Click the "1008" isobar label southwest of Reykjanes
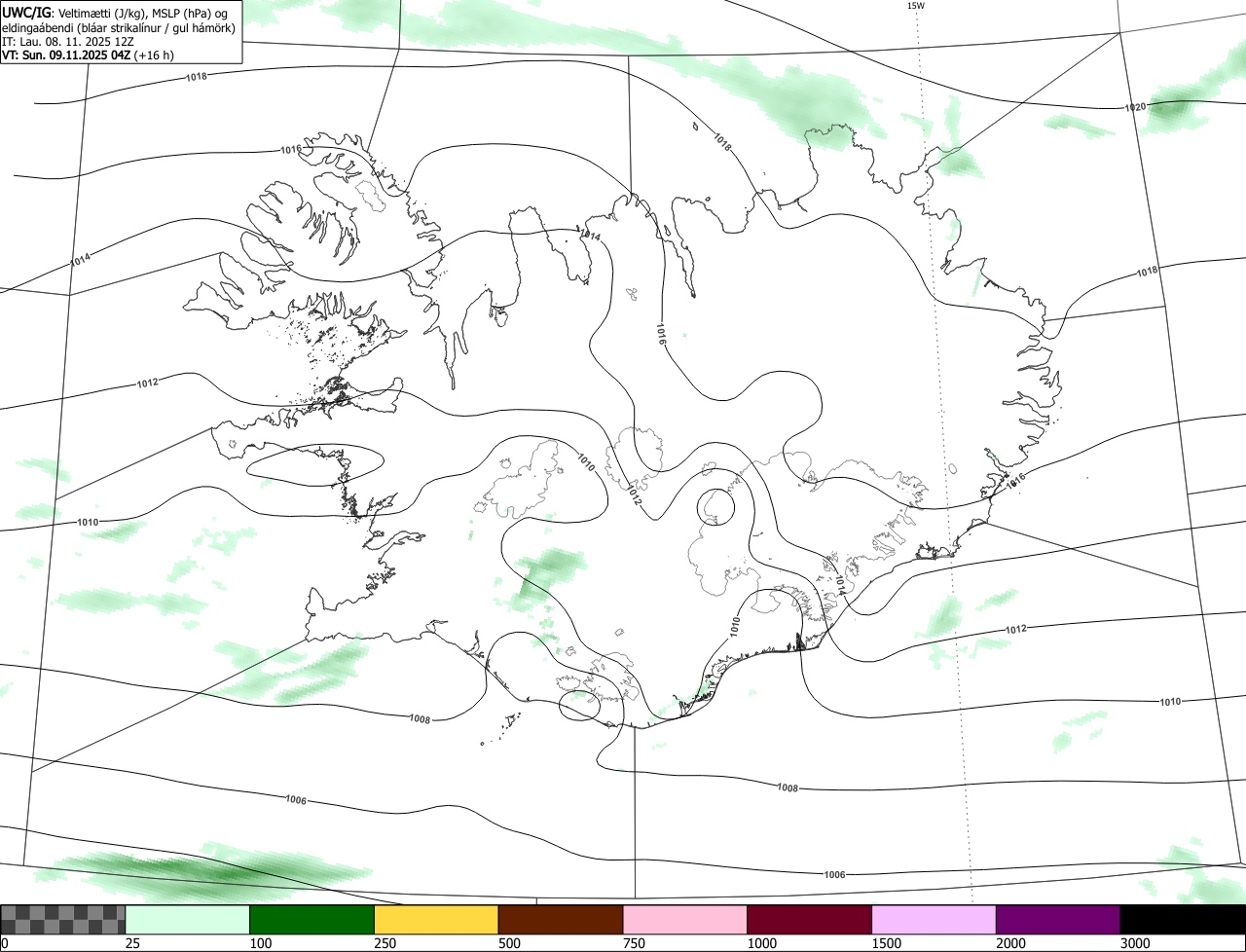The height and width of the screenshot is (952, 1246). point(420,719)
